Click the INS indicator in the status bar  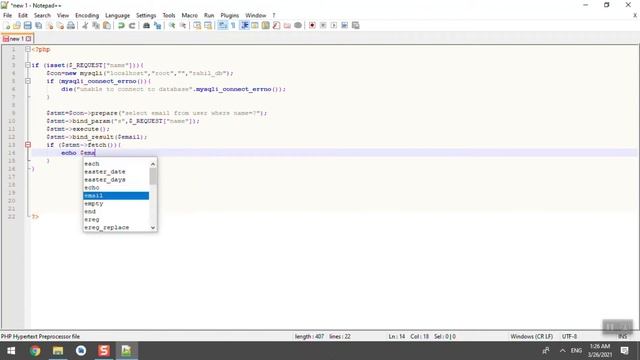pos(622,337)
